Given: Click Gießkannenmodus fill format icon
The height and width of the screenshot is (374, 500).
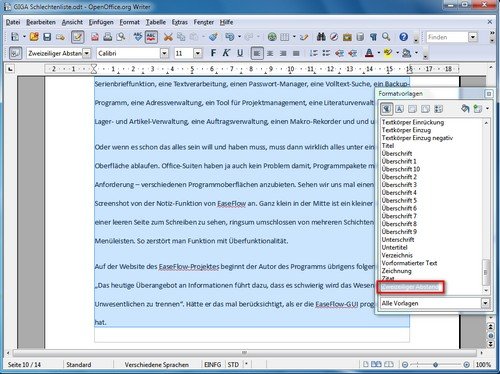Looking at the screenshot, I should [465, 109].
